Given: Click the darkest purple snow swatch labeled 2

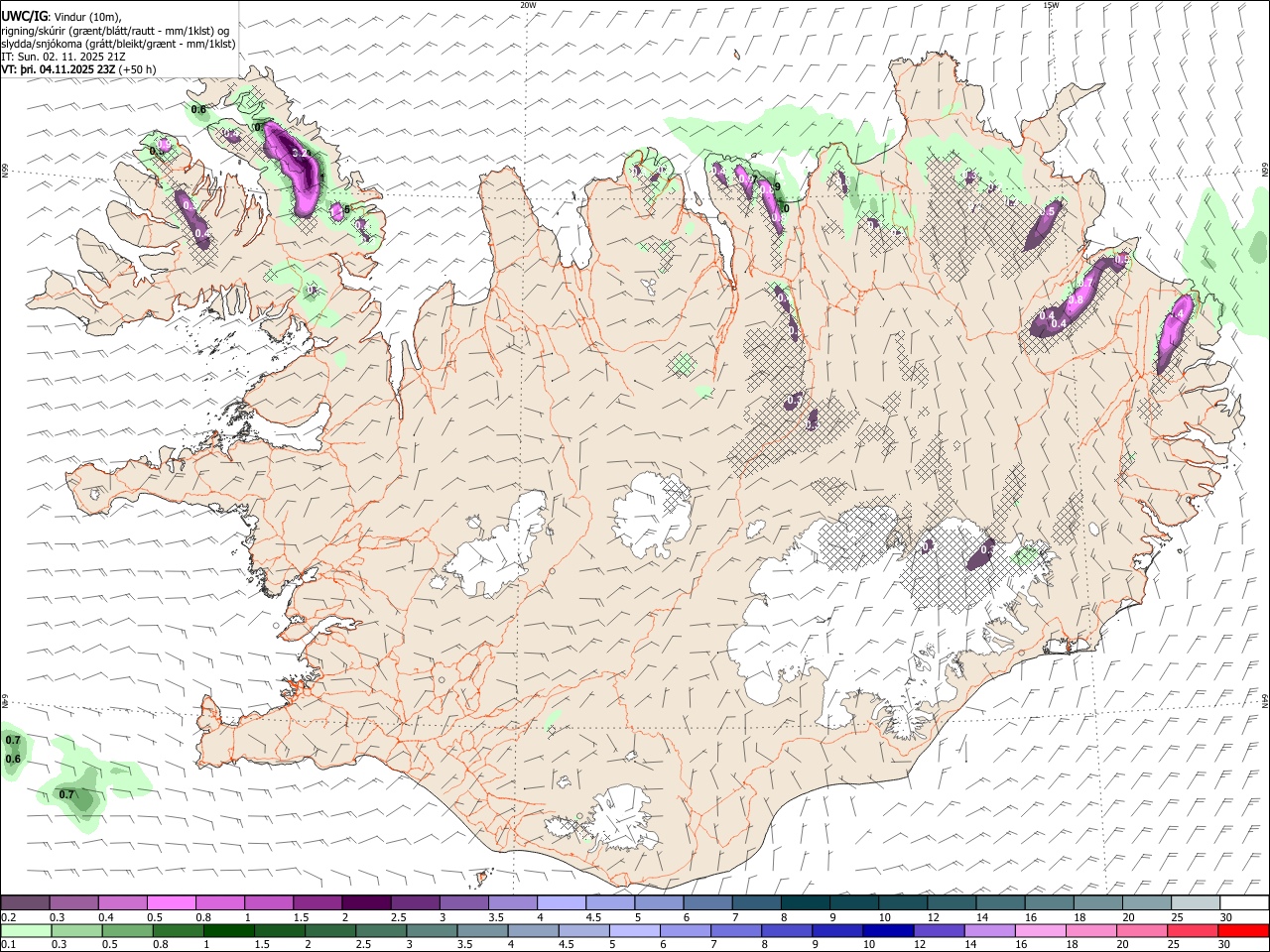Looking at the screenshot, I should pyautogui.click(x=365, y=903).
